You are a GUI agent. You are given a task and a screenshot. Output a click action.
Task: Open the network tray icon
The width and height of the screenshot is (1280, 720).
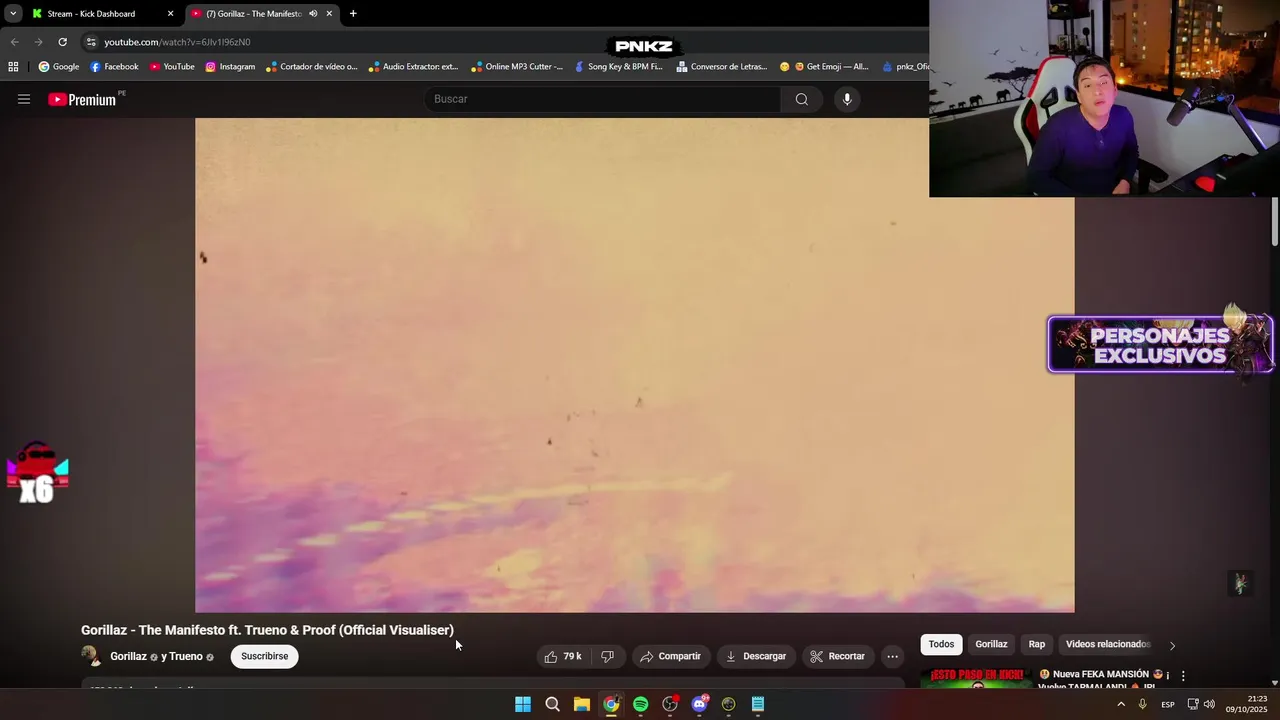(x=1193, y=704)
